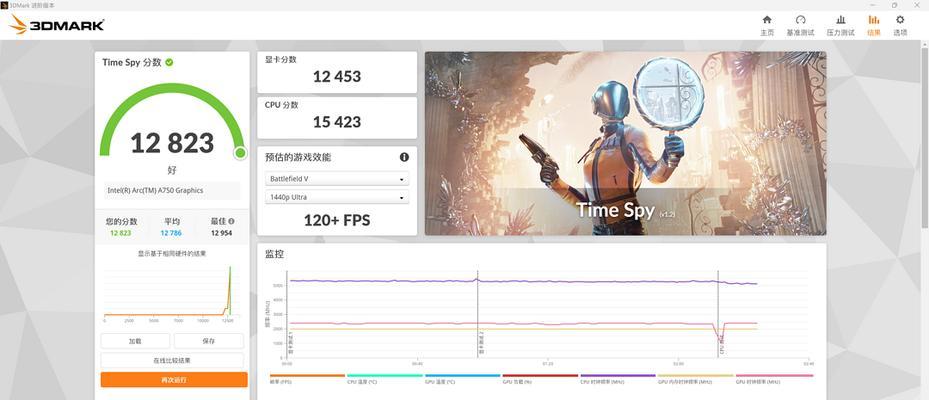The width and height of the screenshot is (929, 400).
Task: Click 在线比较结果 compare online button
Action: coord(172,360)
